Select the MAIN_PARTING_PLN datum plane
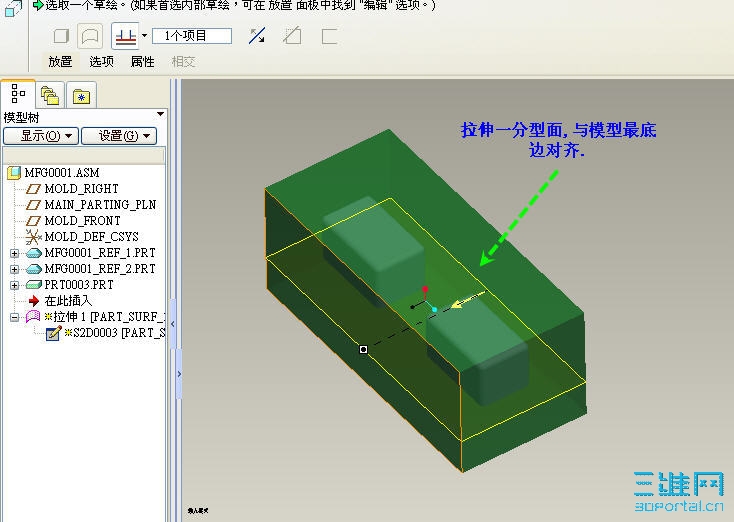Viewport: 734px width, 522px height. click(100, 205)
